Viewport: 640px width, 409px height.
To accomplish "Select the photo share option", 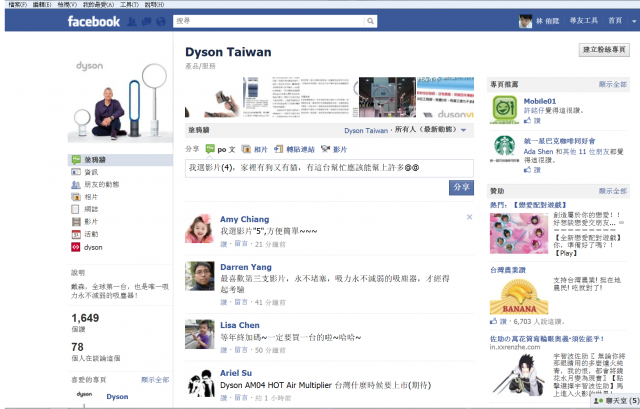I will (x=255, y=149).
